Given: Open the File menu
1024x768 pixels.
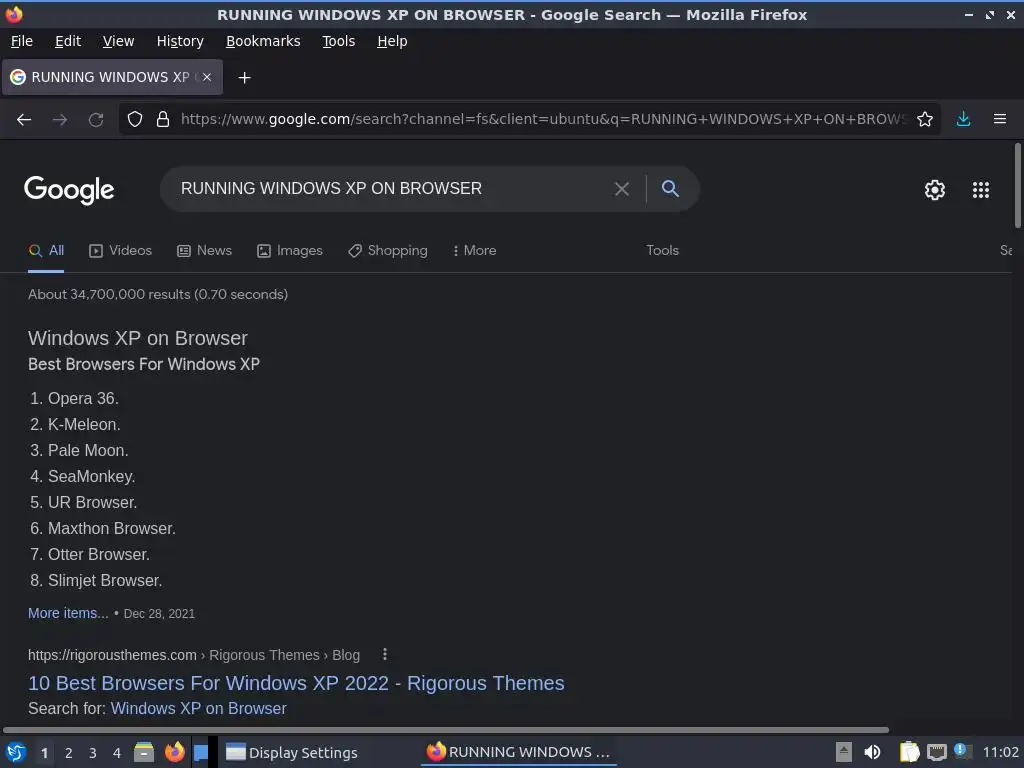Looking at the screenshot, I should [x=22, y=41].
